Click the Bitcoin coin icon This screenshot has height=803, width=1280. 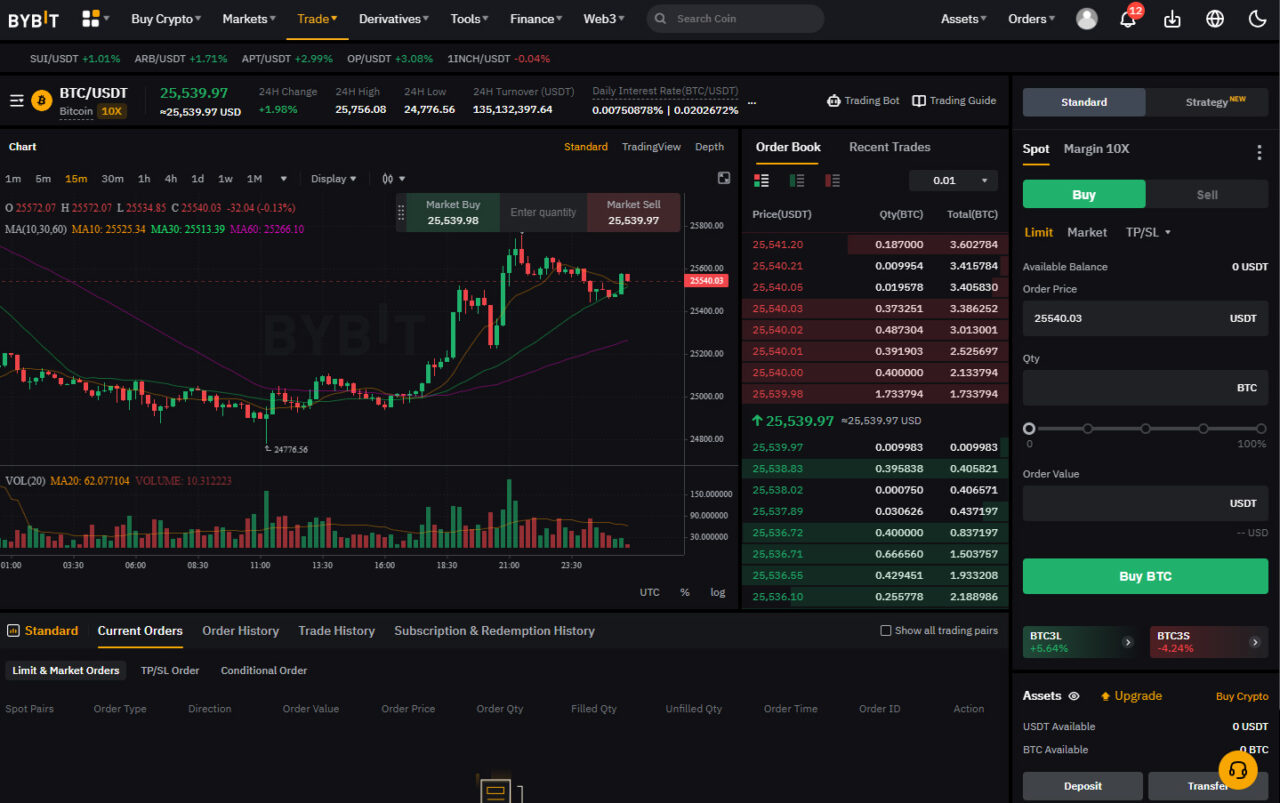pos(42,100)
